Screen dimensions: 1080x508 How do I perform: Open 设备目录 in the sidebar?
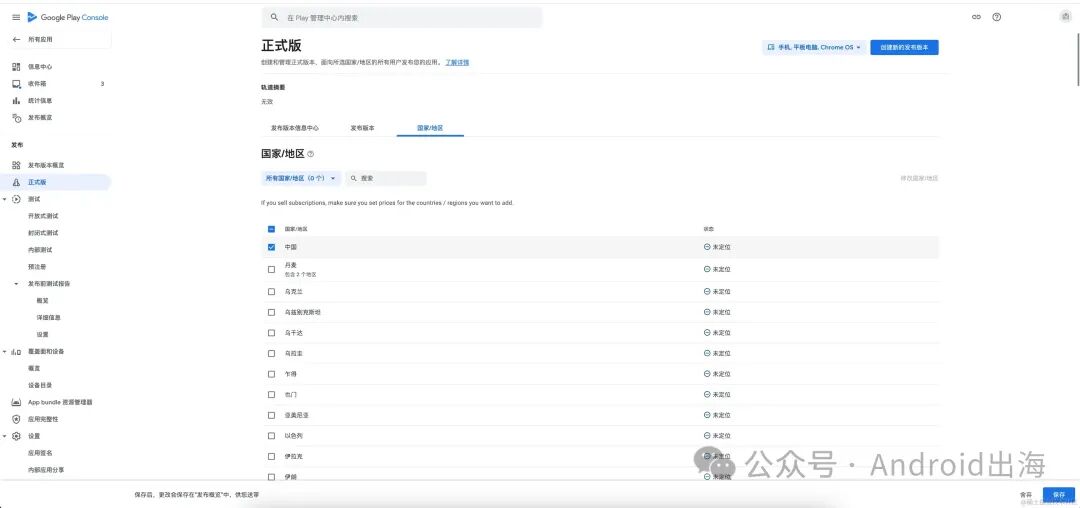40,385
